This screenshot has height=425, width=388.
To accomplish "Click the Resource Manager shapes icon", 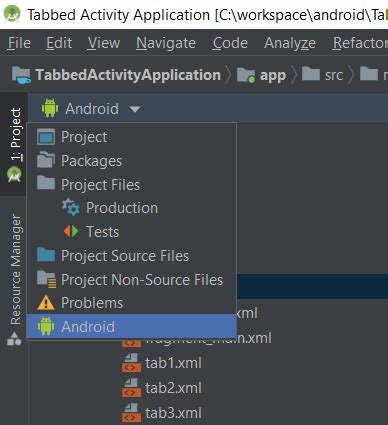I will point(14,338).
